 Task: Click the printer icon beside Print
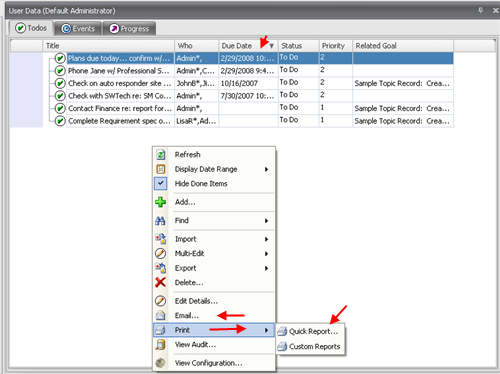pos(161,330)
